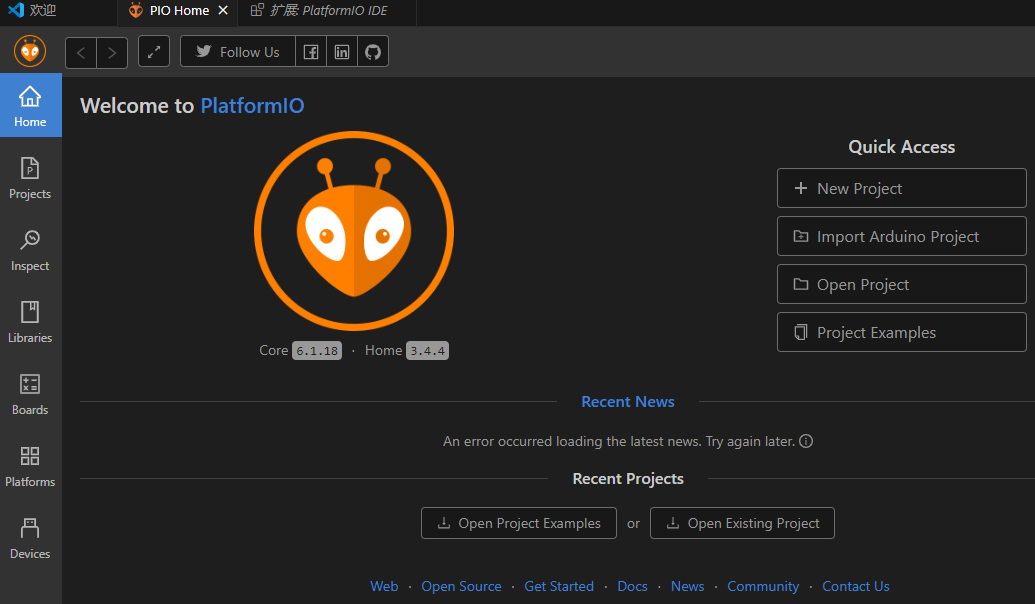Click the Open Existing Project button
Viewport: 1035px width, 604px height.
[742, 523]
